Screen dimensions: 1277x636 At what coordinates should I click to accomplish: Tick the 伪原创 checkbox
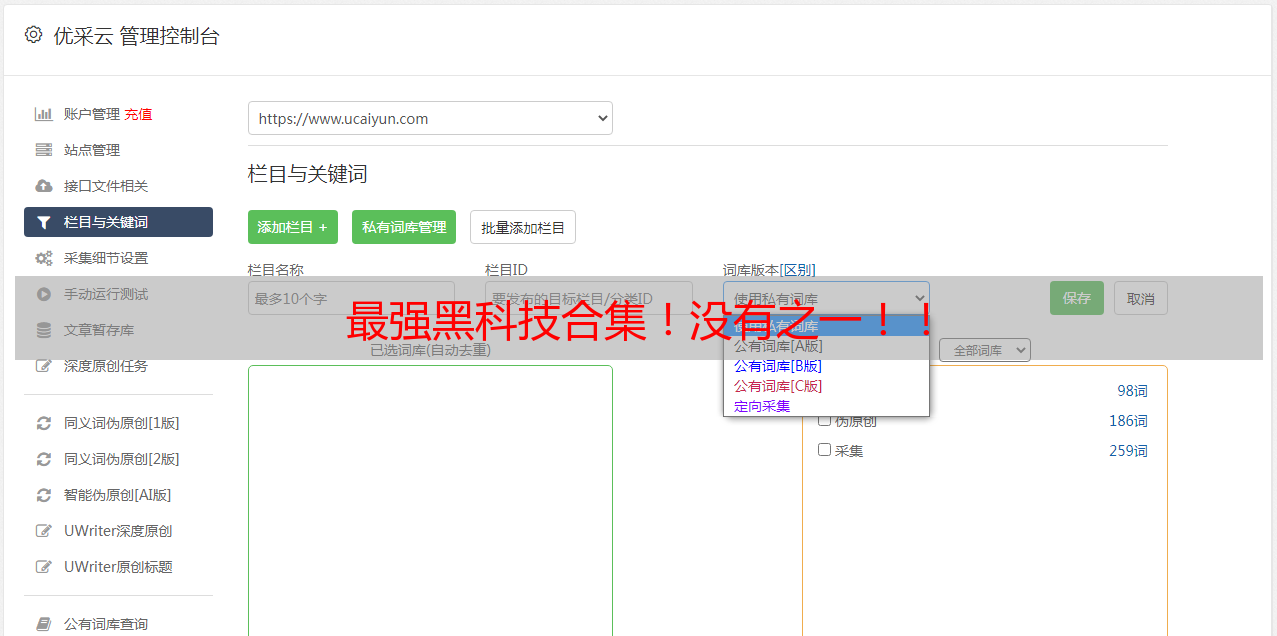point(824,420)
